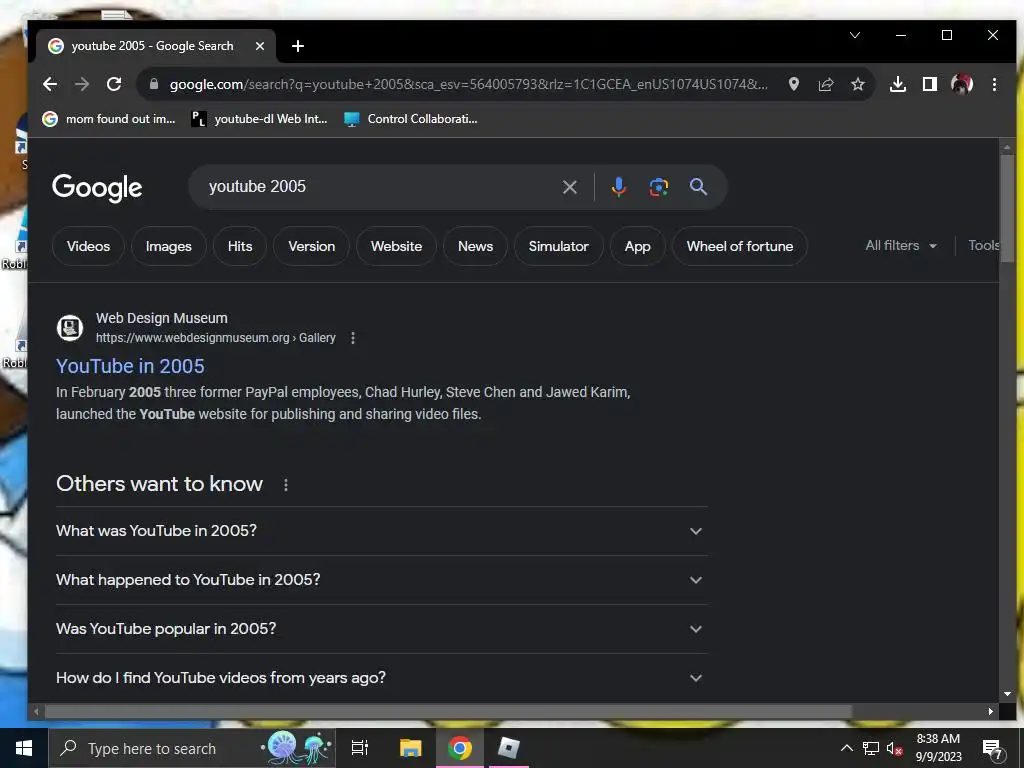This screenshot has width=1024, height=768.
Task: Show hidden system tray icons
Action: pyautogui.click(x=846, y=748)
